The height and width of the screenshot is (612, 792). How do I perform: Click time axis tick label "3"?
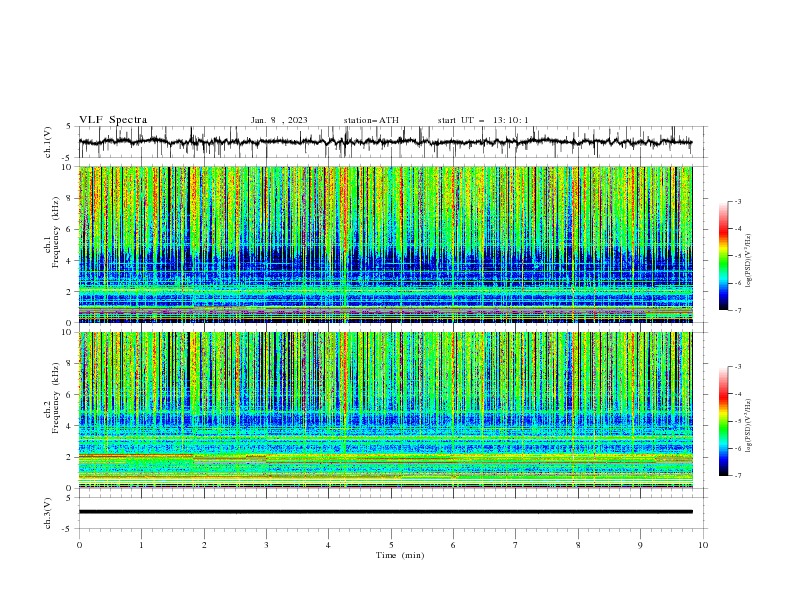coord(266,545)
